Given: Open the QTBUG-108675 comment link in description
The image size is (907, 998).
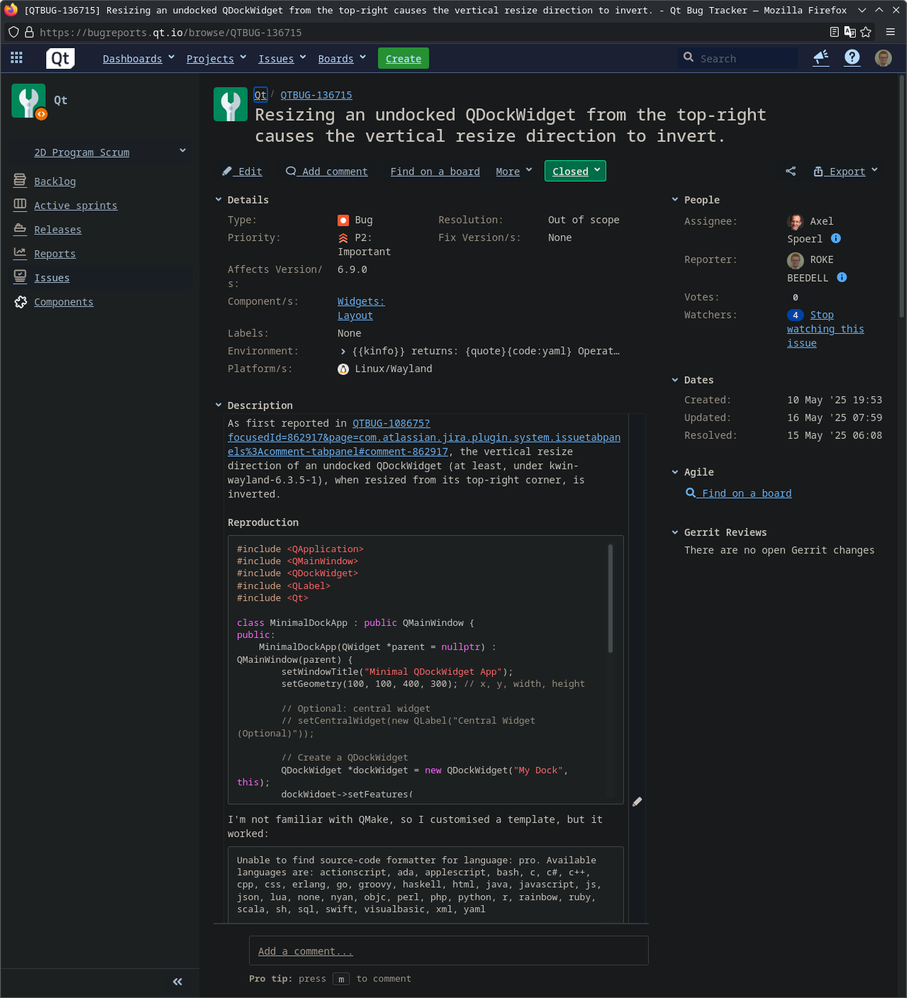Looking at the screenshot, I should tap(424, 437).
